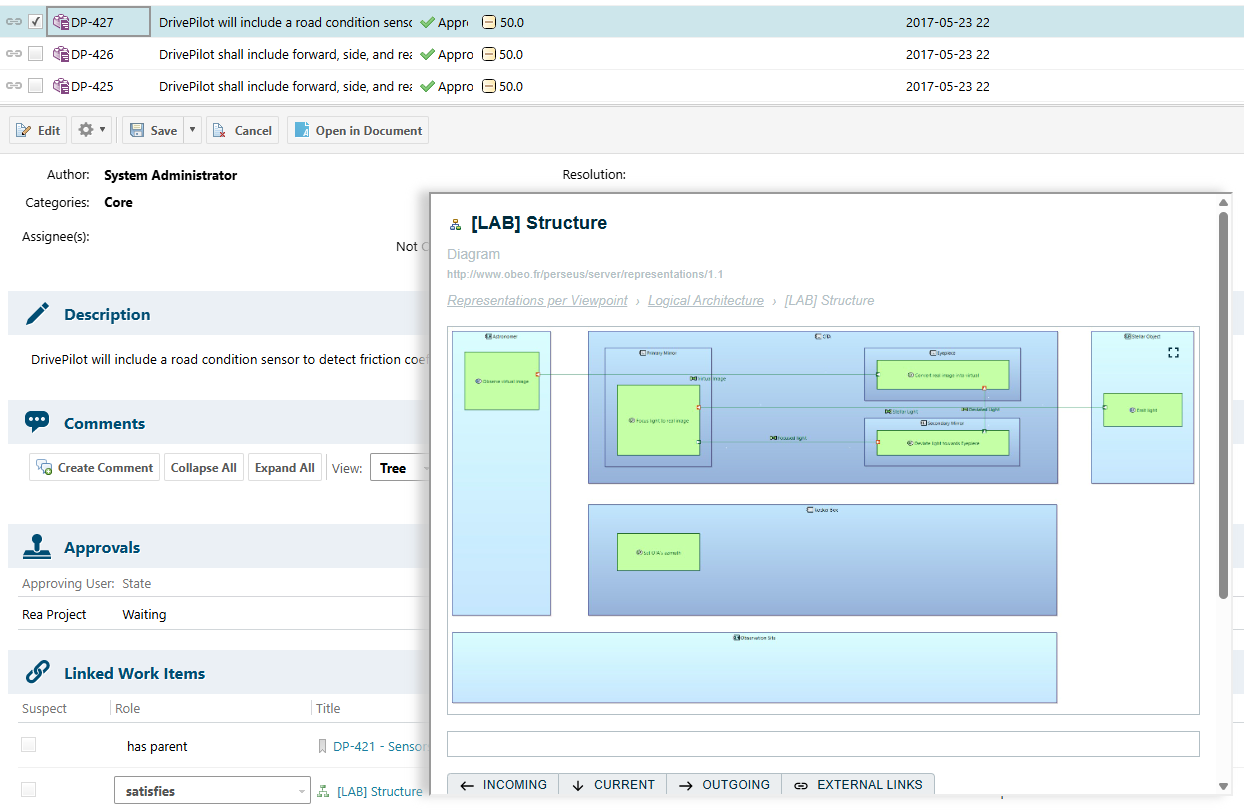Click the Cancel button

click(x=242, y=130)
